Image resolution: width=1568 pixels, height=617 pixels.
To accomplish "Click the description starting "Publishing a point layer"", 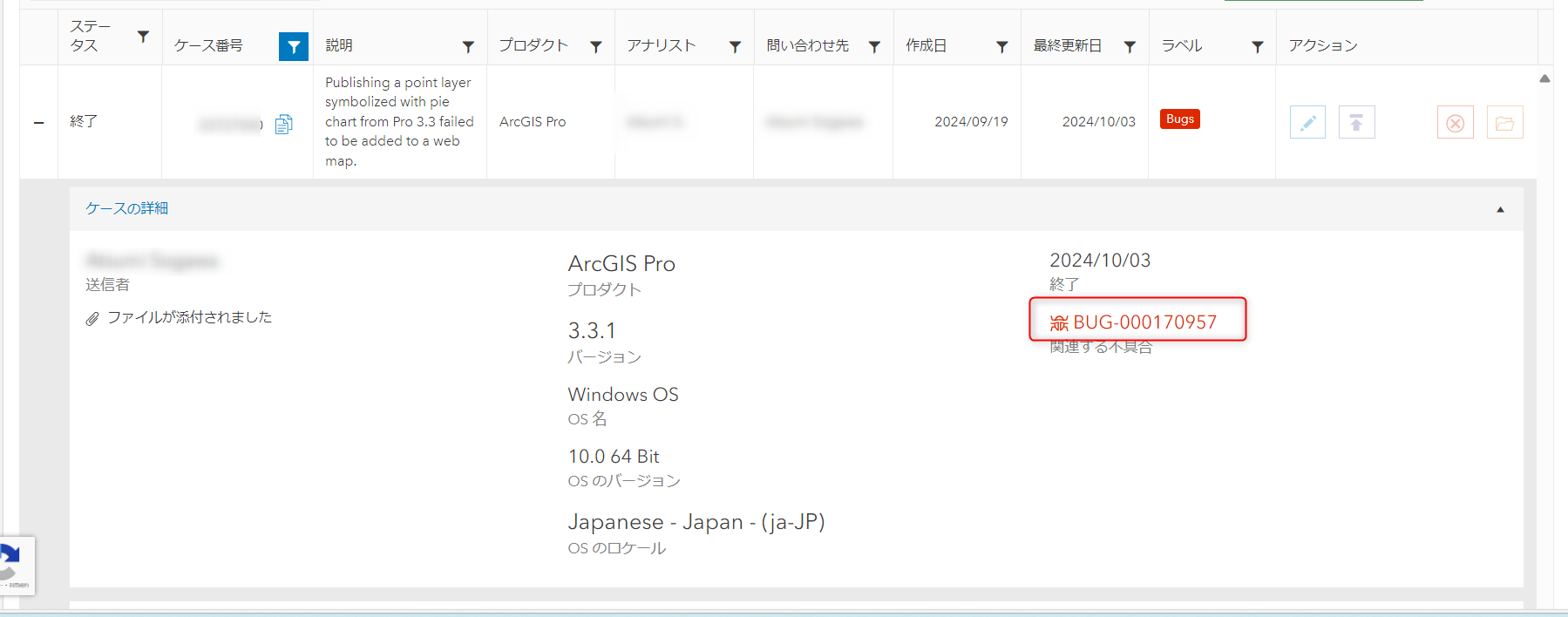I will pyautogui.click(x=399, y=122).
